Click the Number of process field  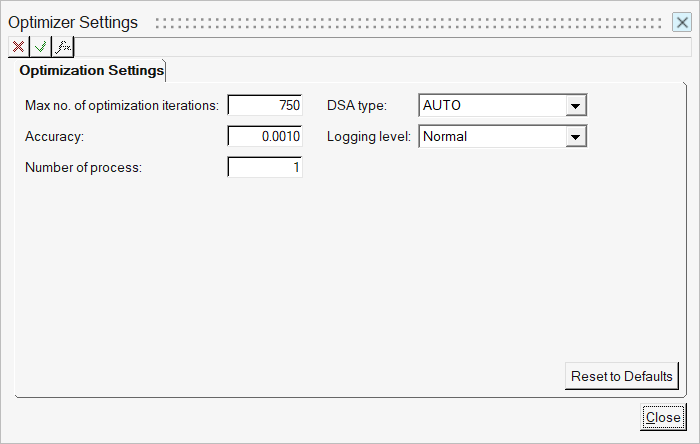click(x=265, y=168)
